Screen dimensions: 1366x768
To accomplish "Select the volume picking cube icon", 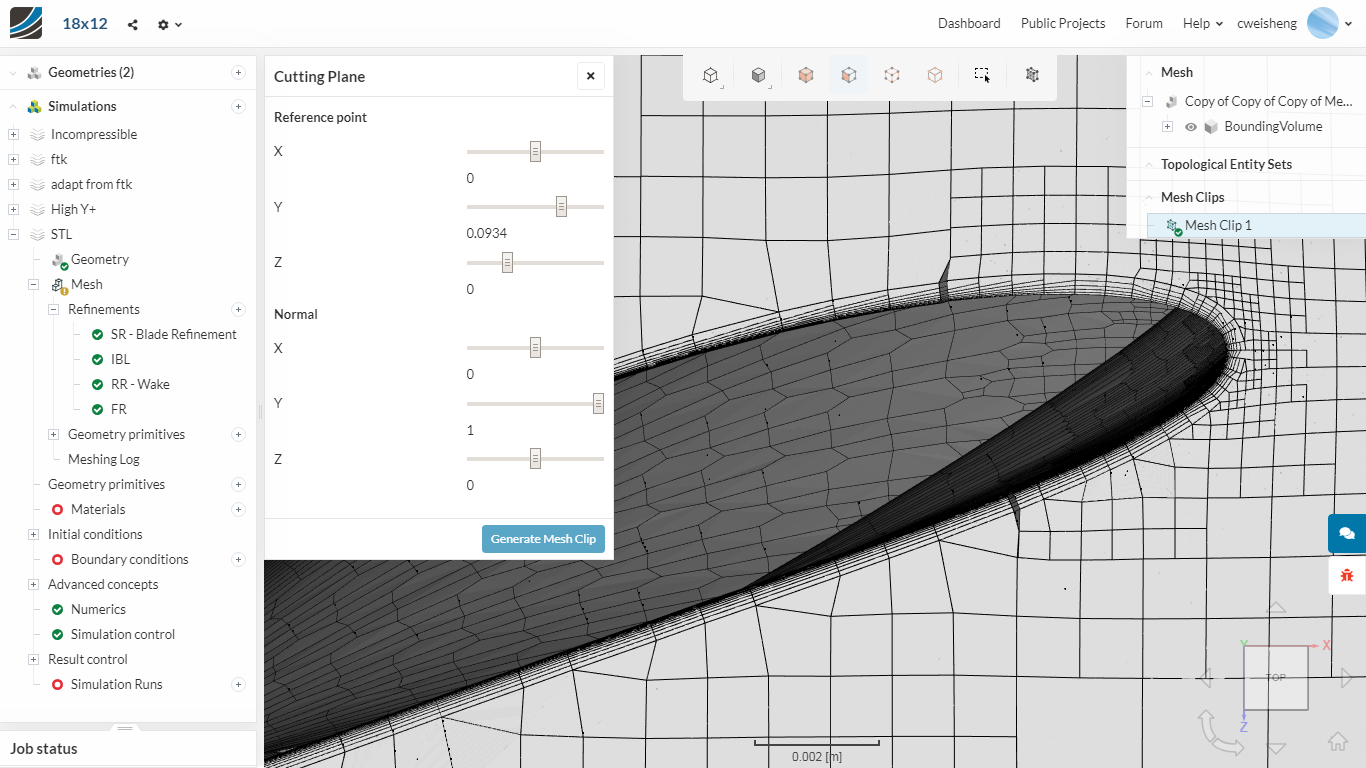I will coord(806,75).
